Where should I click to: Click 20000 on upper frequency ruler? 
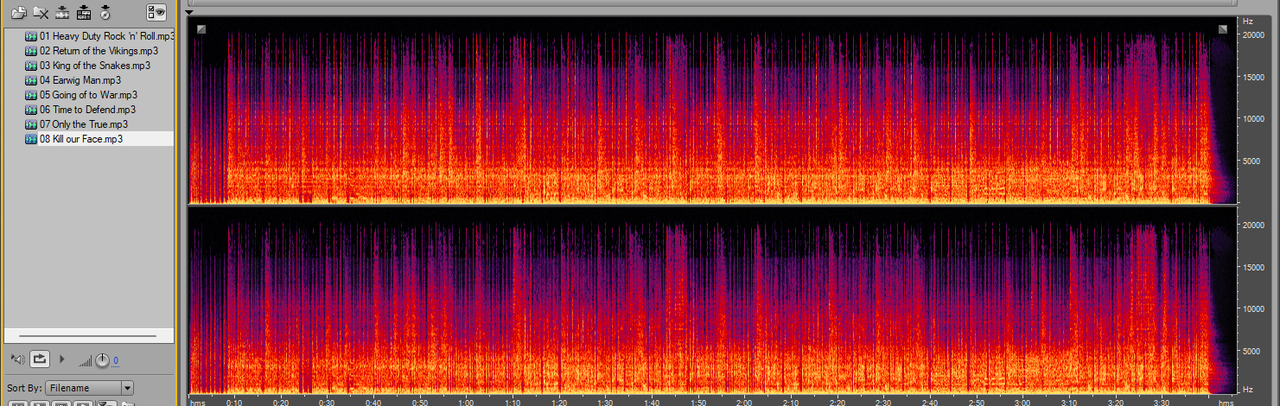pos(1255,35)
